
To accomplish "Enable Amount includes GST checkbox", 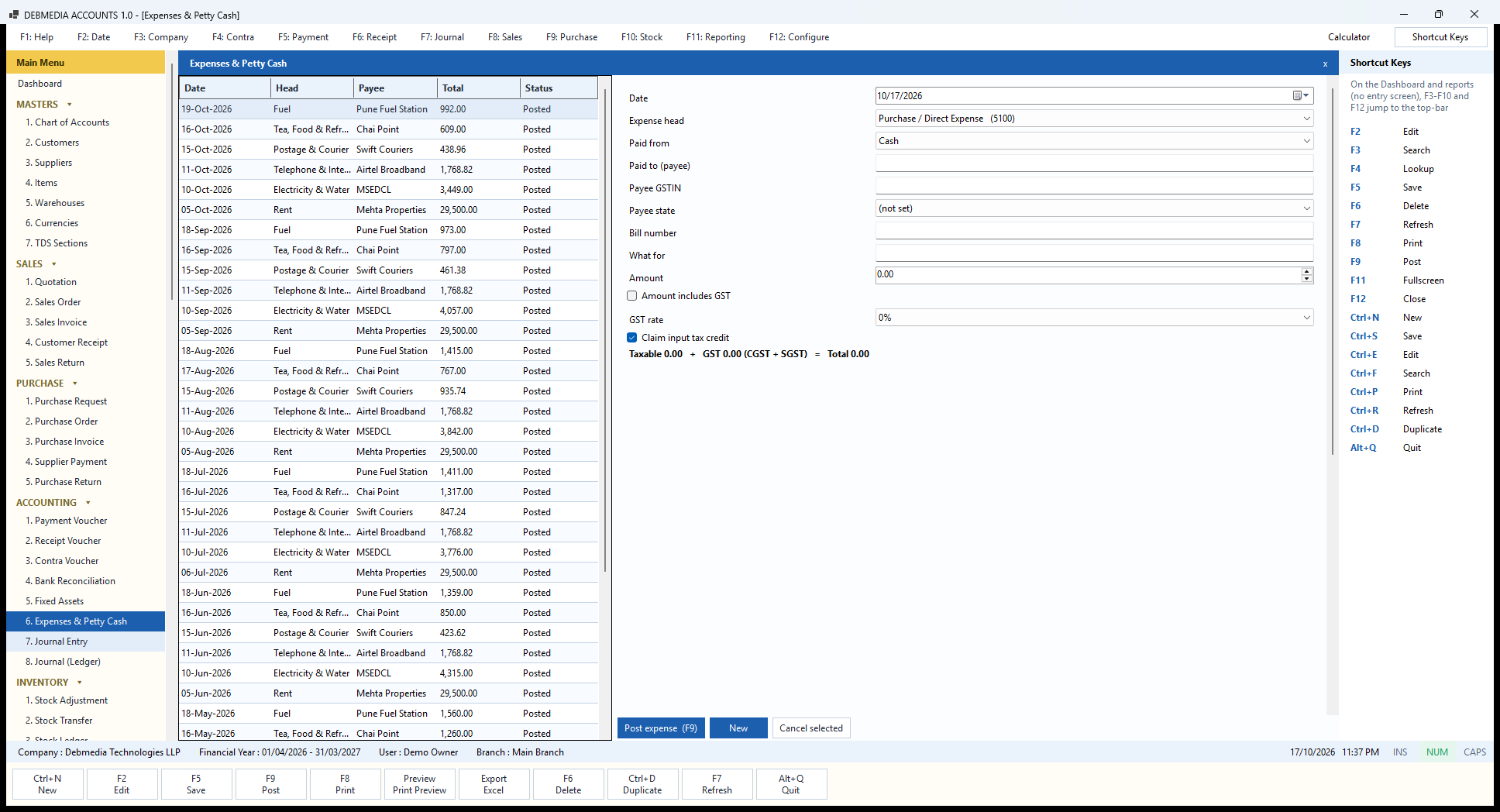I will coord(632,296).
